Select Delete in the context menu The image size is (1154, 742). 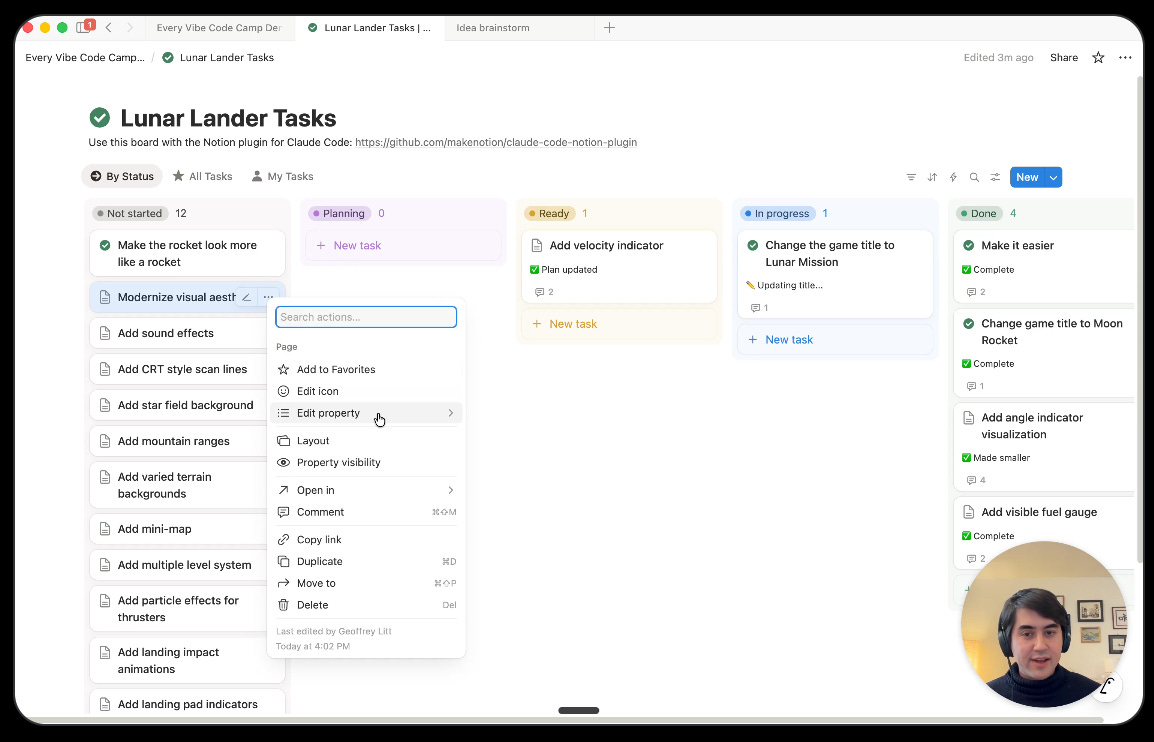click(x=366, y=605)
